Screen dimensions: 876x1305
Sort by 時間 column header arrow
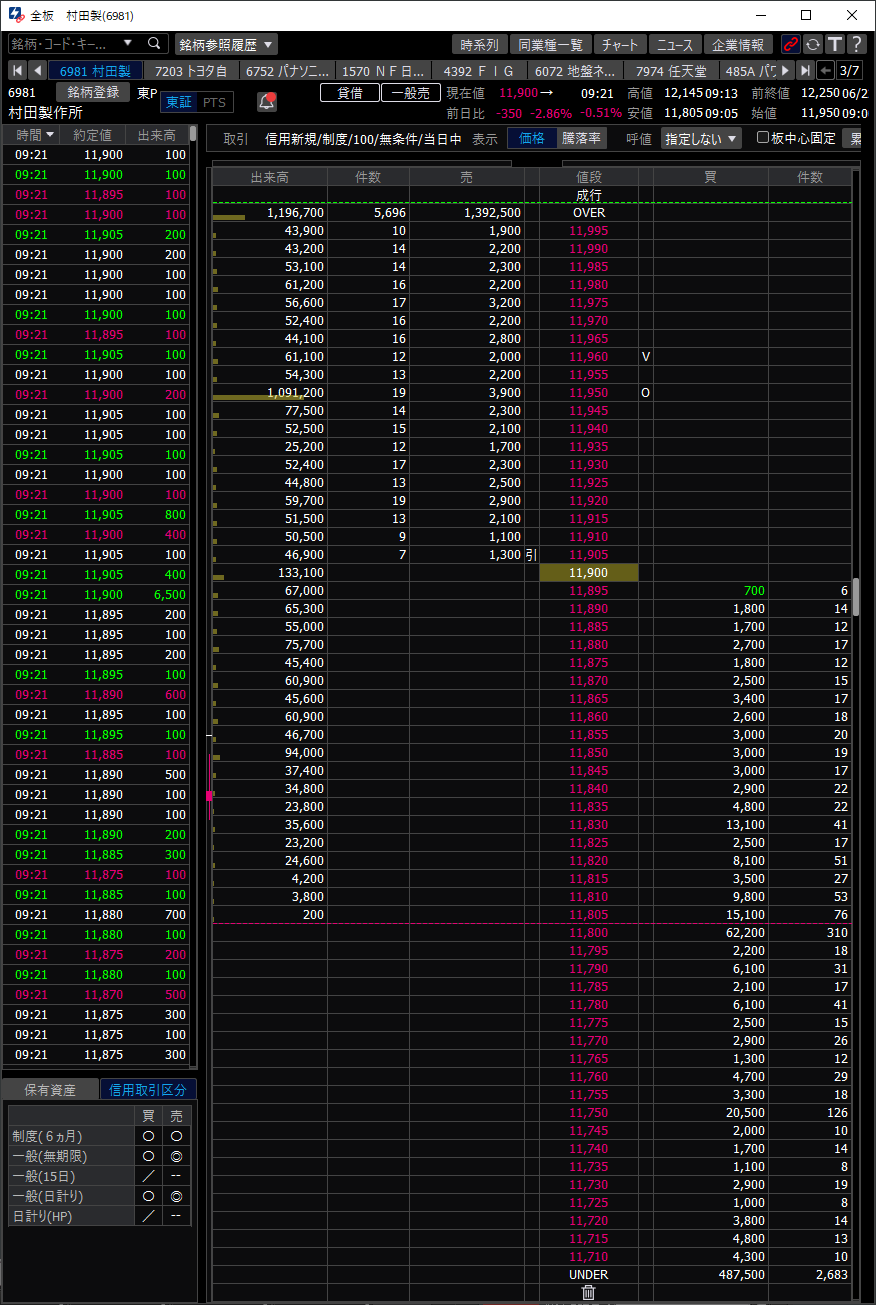50,135
